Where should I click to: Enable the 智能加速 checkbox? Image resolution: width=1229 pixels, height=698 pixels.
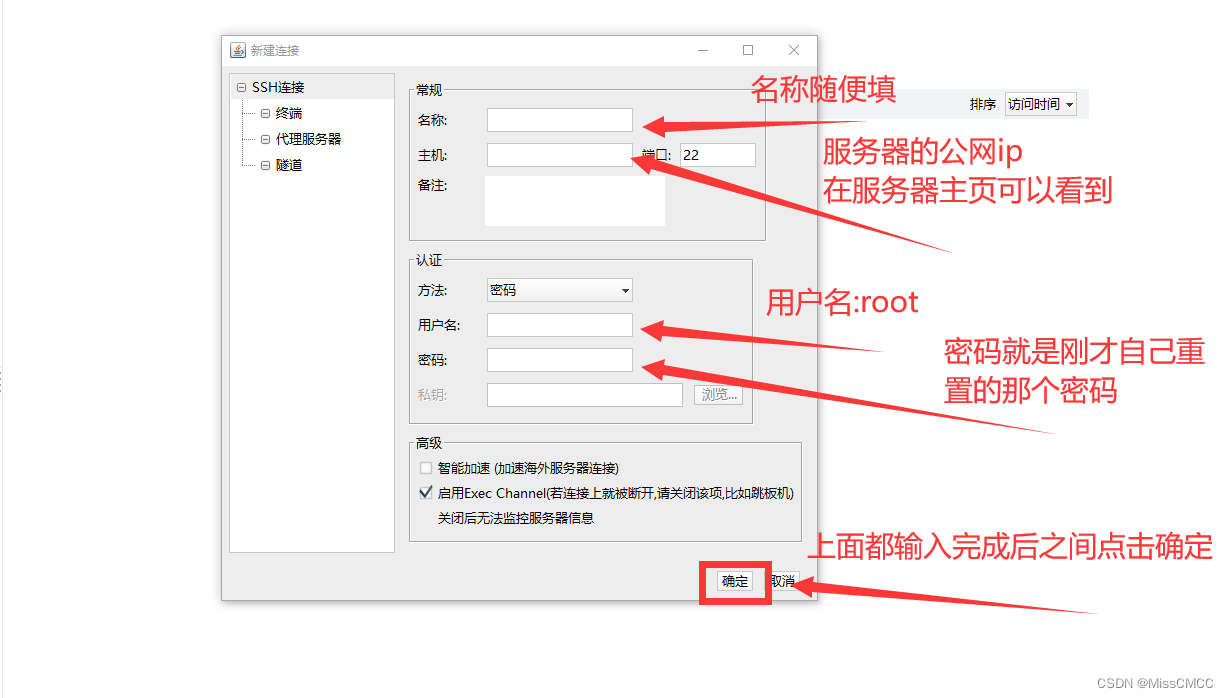[x=425, y=467]
